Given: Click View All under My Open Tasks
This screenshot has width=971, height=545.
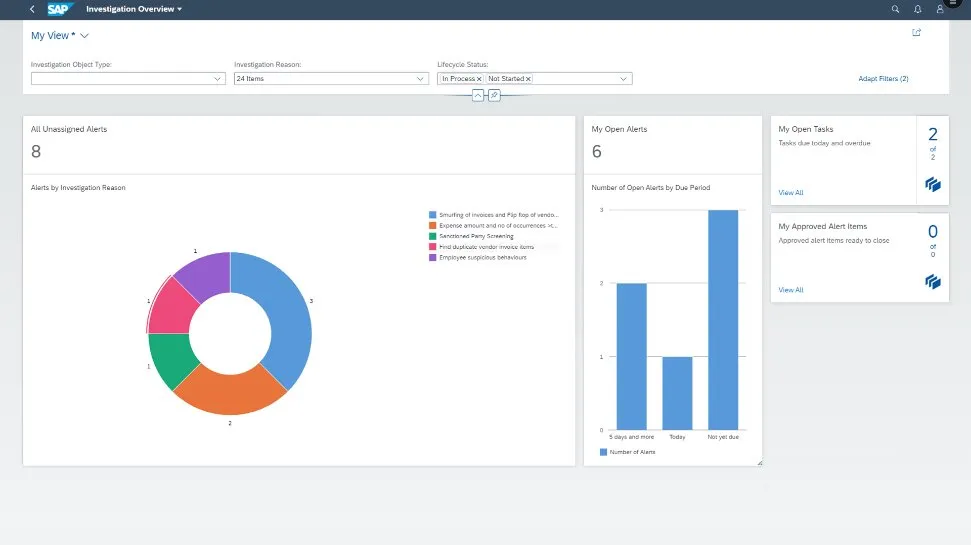Looking at the screenshot, I should (790, 192).
